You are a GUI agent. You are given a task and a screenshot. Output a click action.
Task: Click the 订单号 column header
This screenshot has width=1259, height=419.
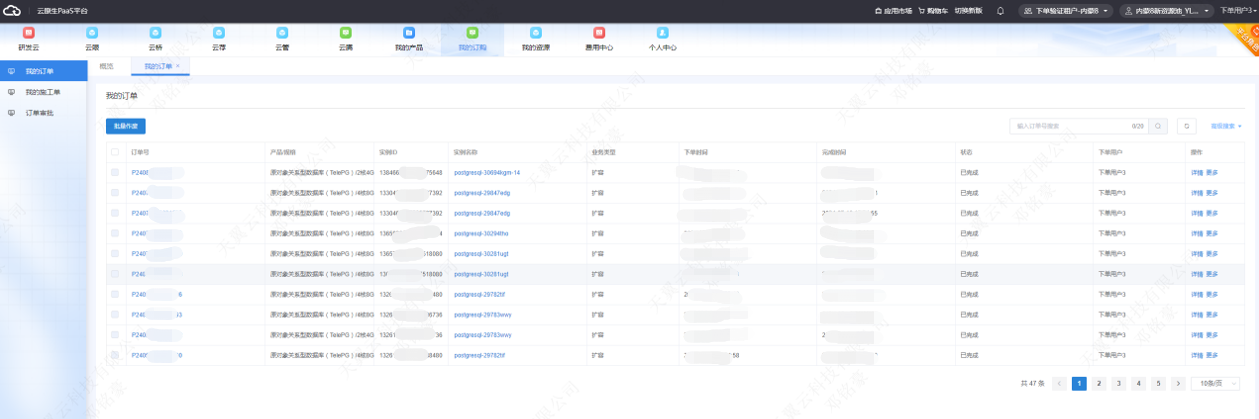click(140, 152)
